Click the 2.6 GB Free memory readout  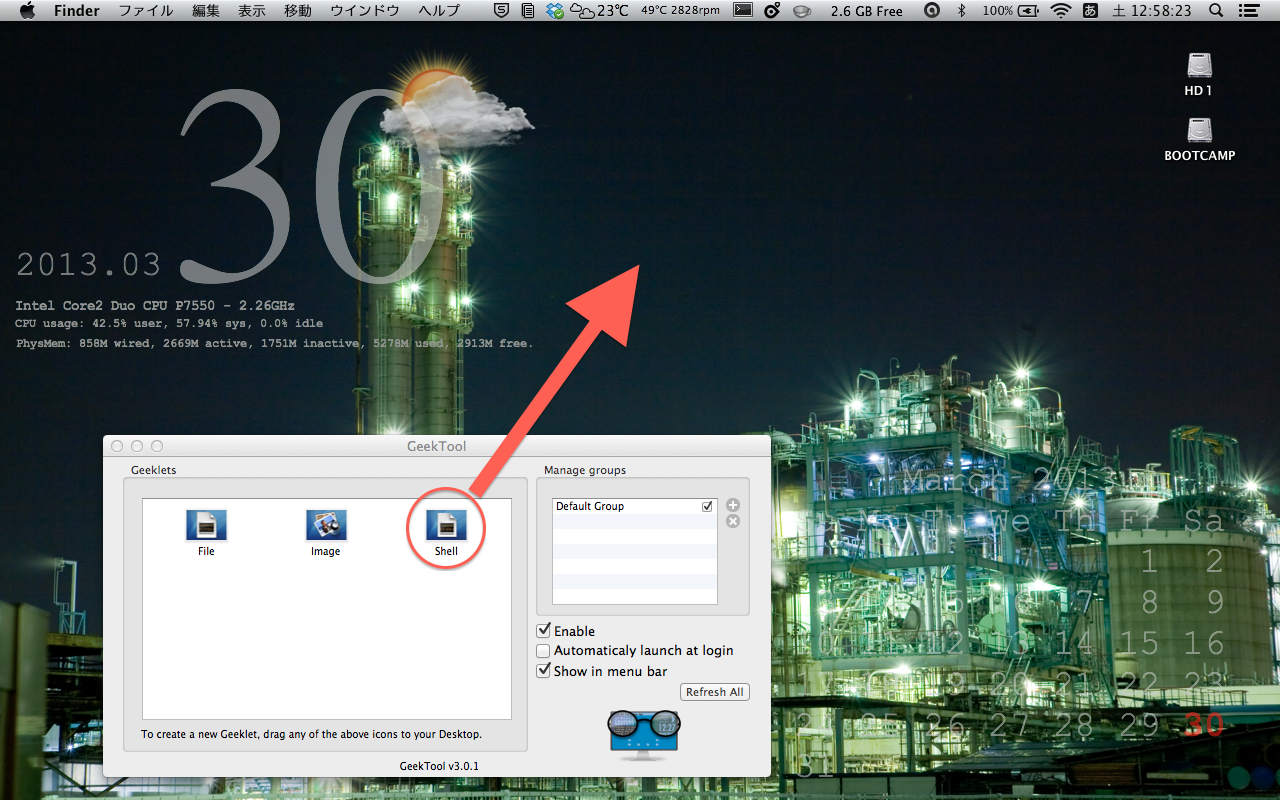point(867,11)
